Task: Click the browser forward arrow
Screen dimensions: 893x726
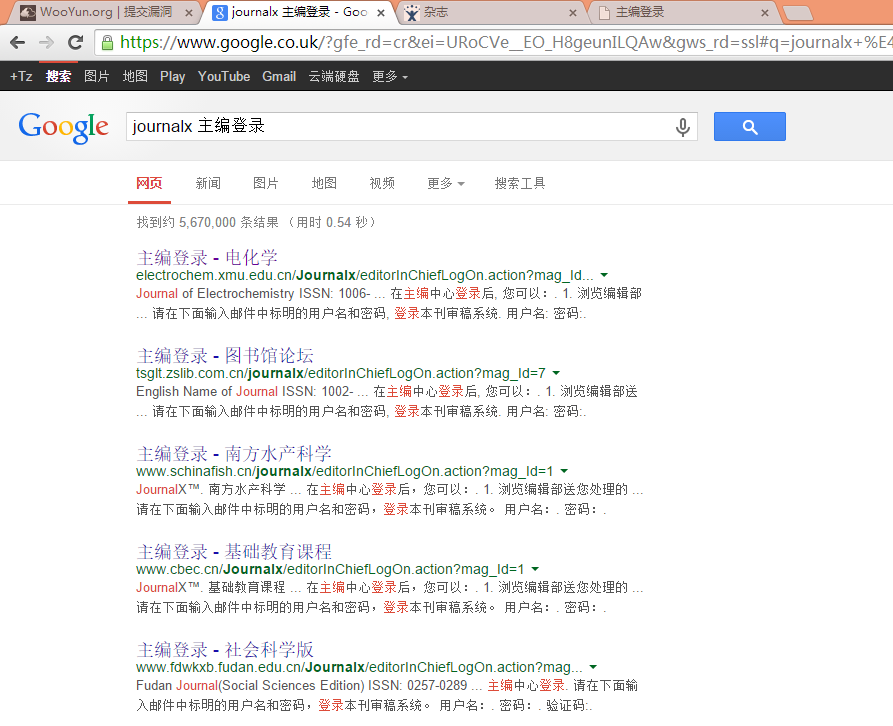Action: point(46,42)
